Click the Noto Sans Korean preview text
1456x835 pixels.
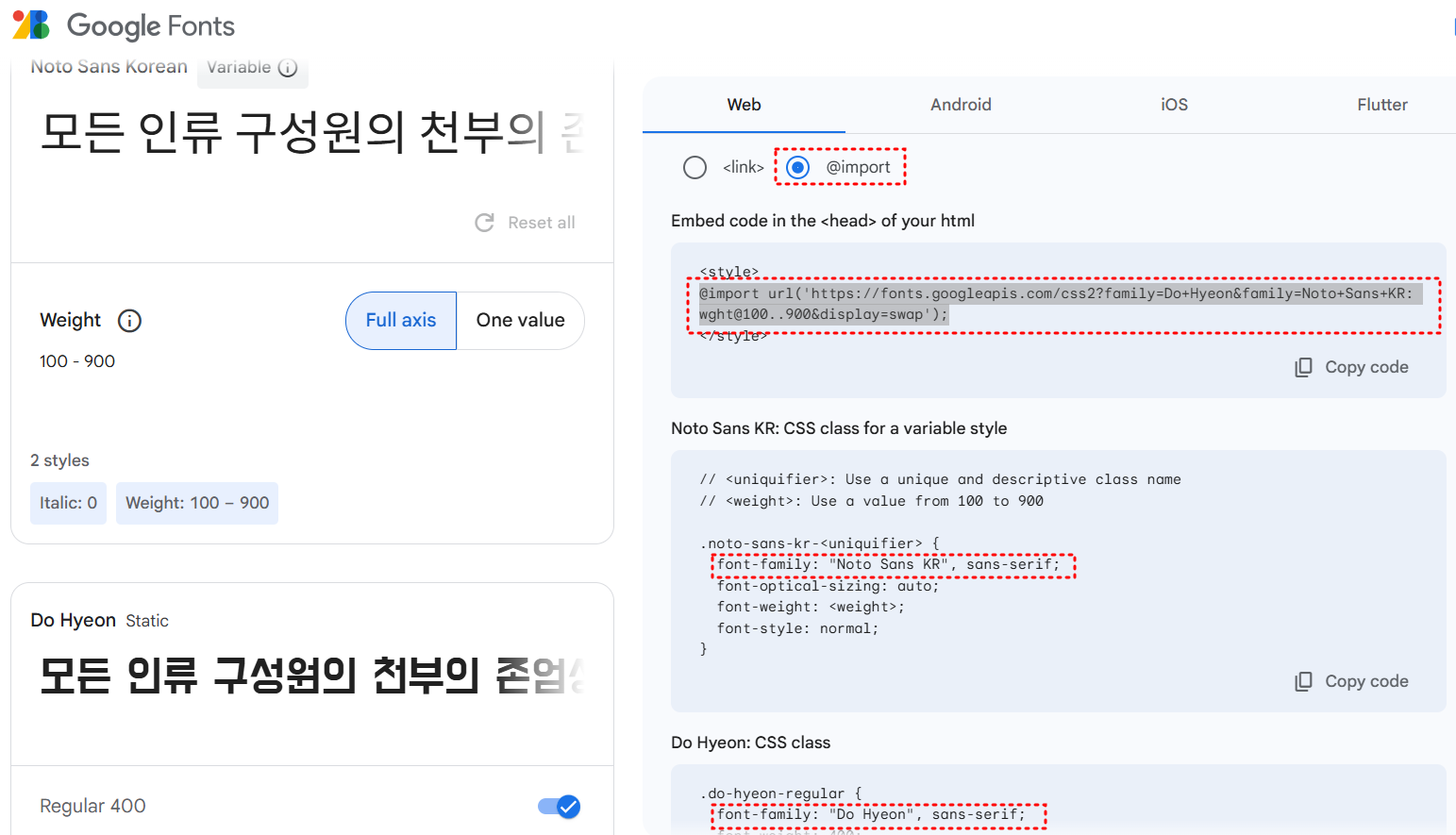coord(312,132)
